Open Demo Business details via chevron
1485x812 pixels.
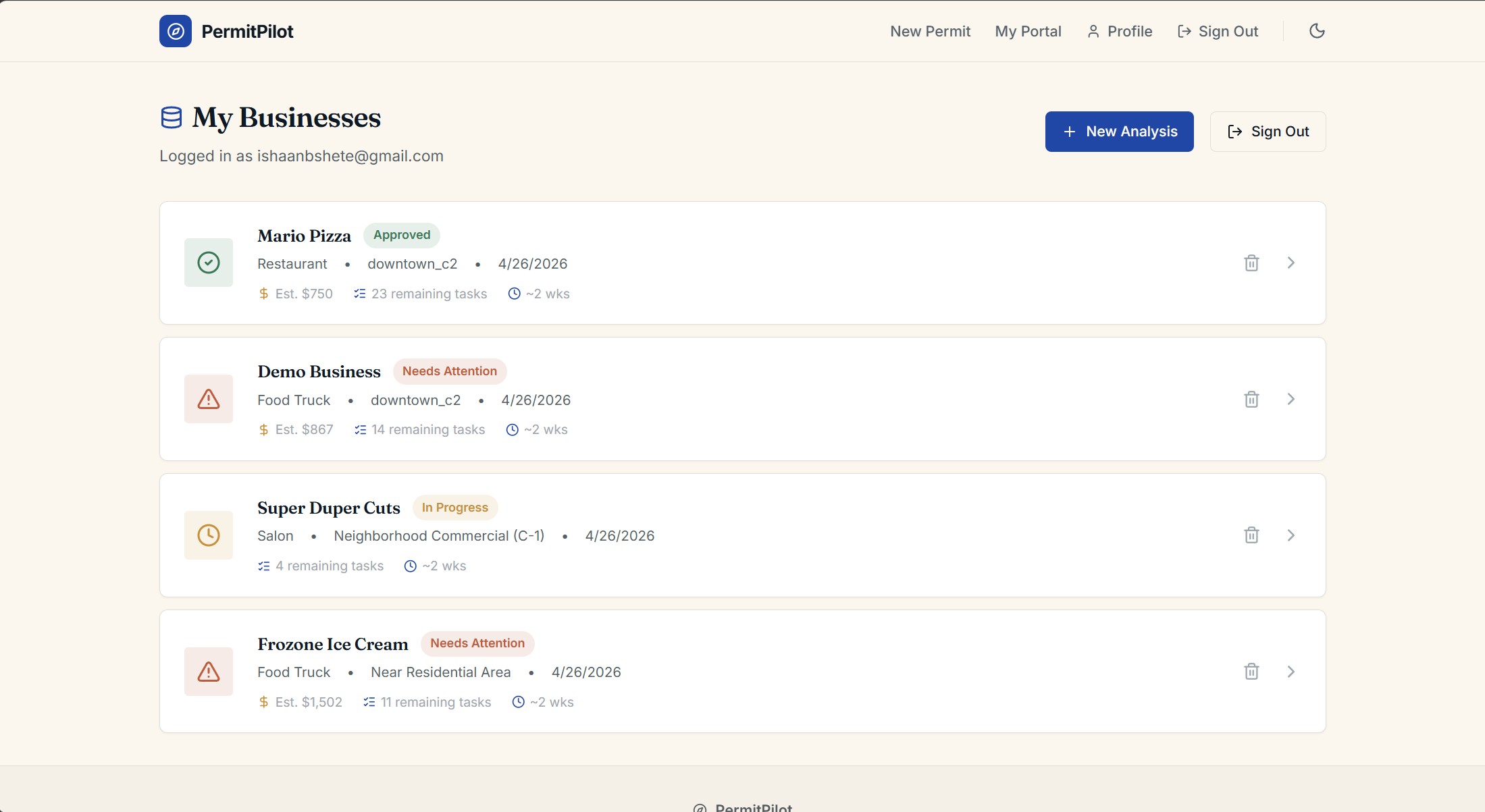point(1291,399)
